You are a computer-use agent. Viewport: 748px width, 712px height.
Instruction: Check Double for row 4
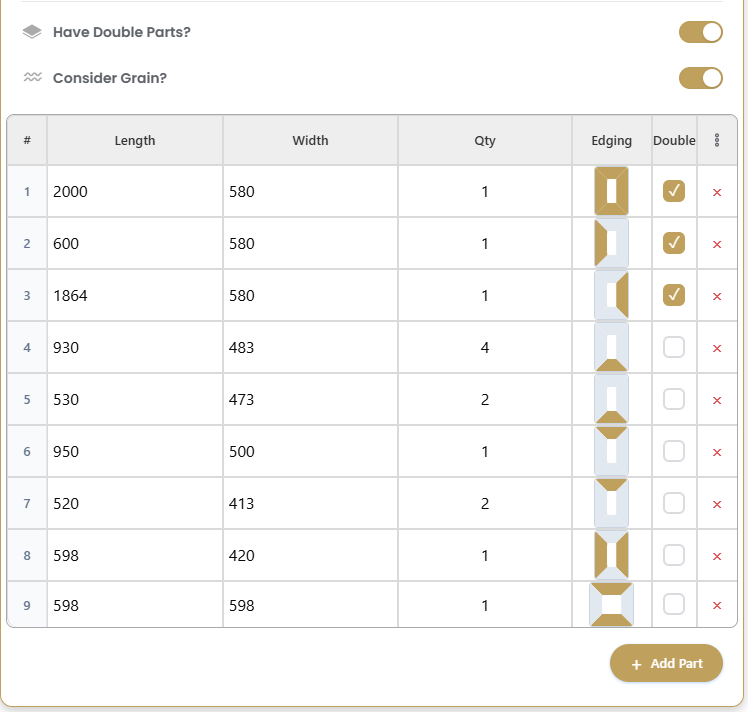click(674, 347)
